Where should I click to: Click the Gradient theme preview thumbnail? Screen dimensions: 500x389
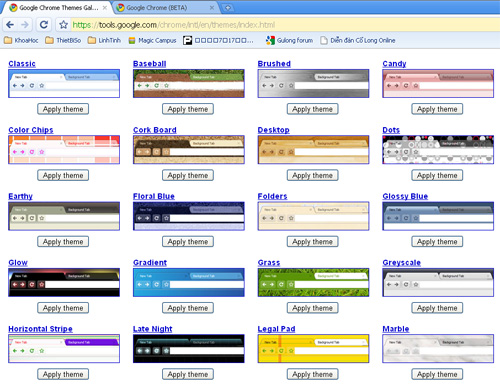pyautogui.click(x=189, y=282)
